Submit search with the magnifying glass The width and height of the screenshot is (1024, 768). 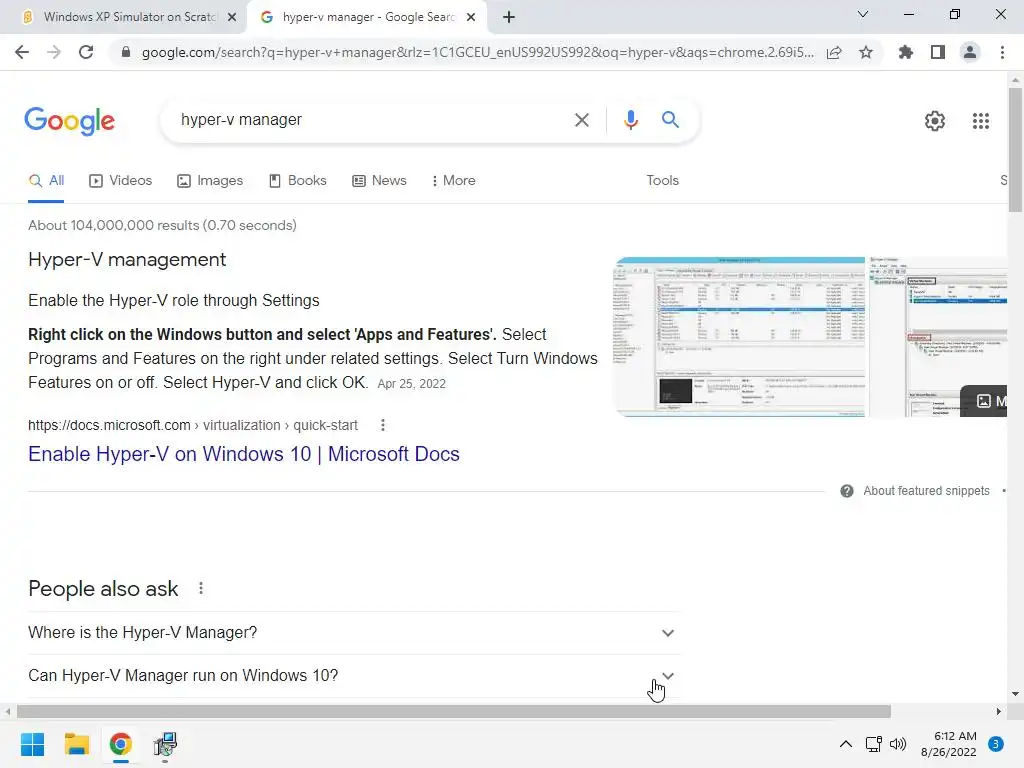click(670, 120)
